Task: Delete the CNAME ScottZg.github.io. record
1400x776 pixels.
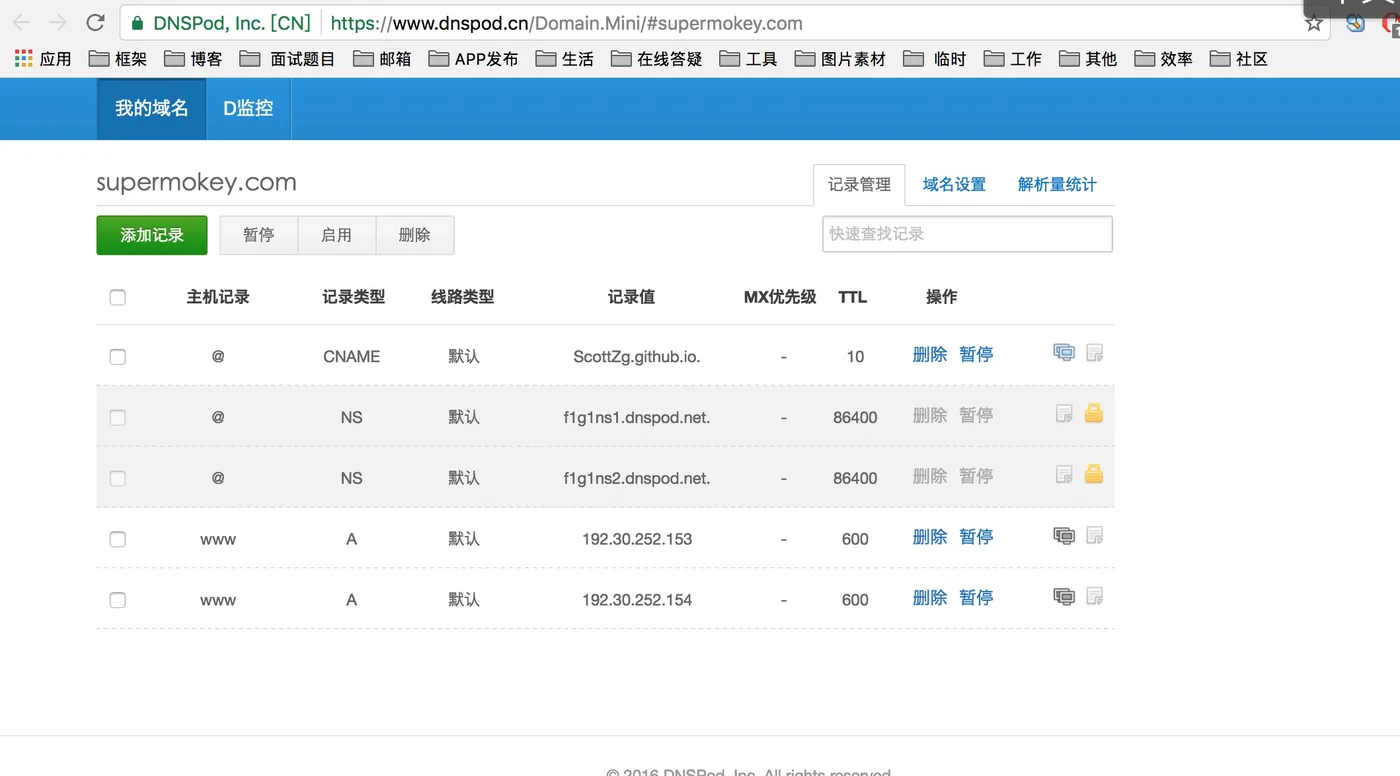Action: coord(930,354)
